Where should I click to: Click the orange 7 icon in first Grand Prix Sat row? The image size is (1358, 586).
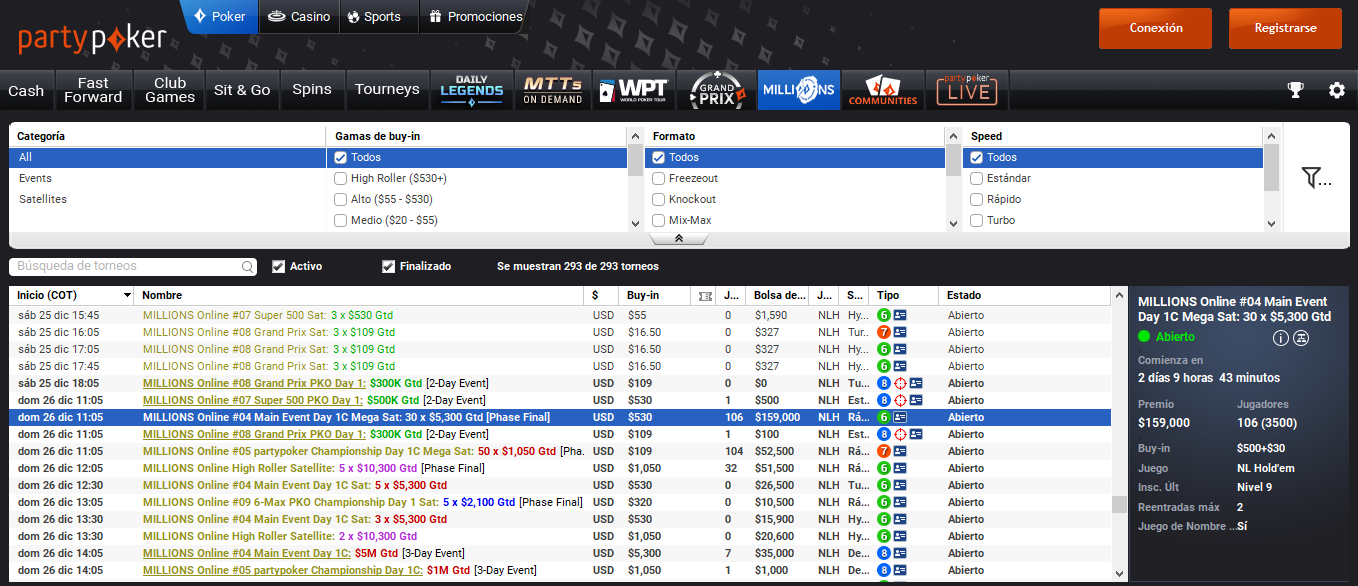point(884,332)
